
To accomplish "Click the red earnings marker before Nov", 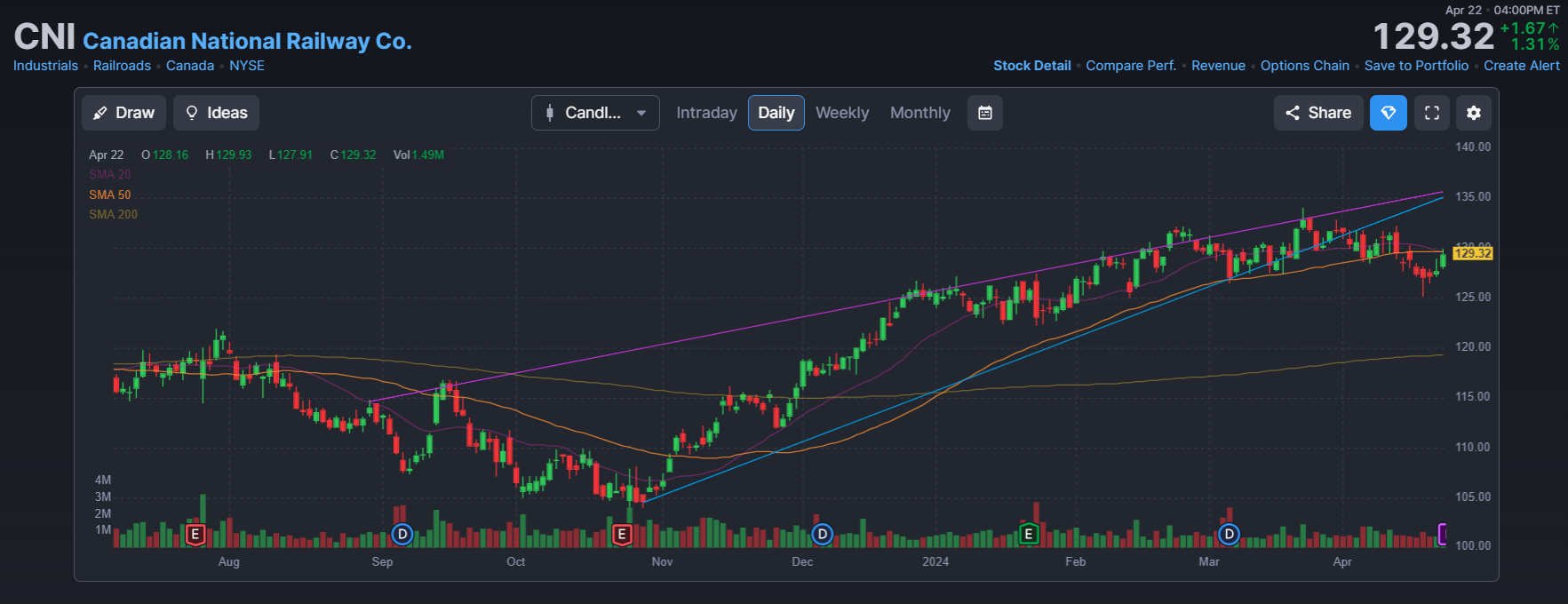I will [x=622, y=535].
